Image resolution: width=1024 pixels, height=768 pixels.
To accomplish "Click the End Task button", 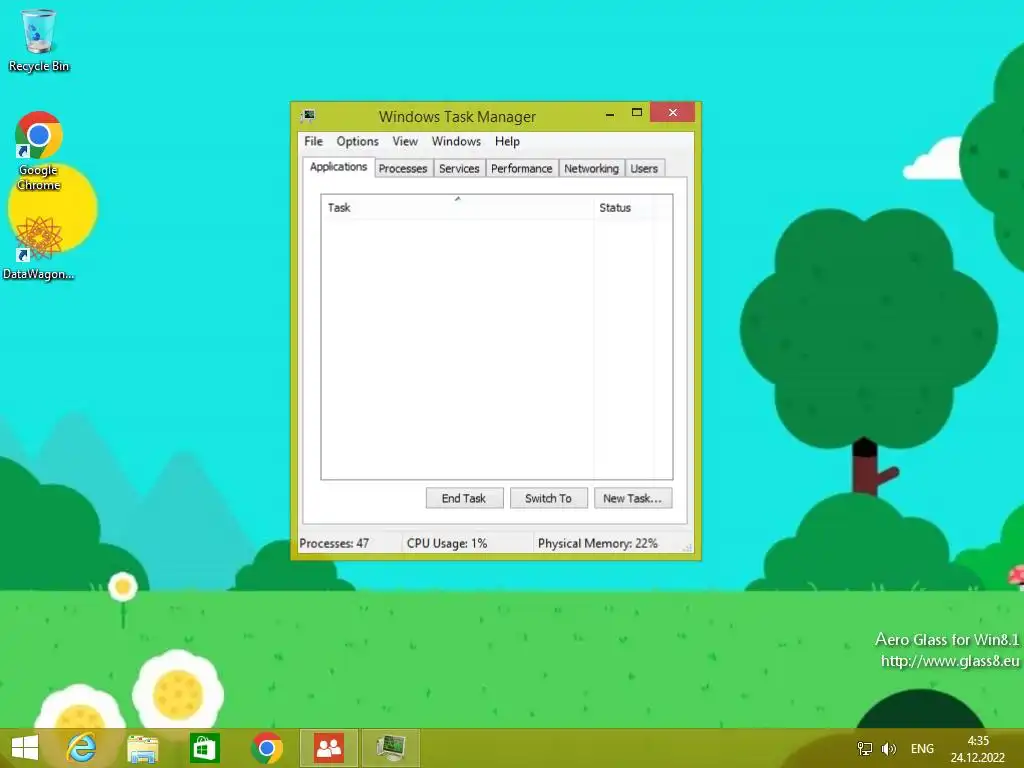I will (x=464, y=498).
